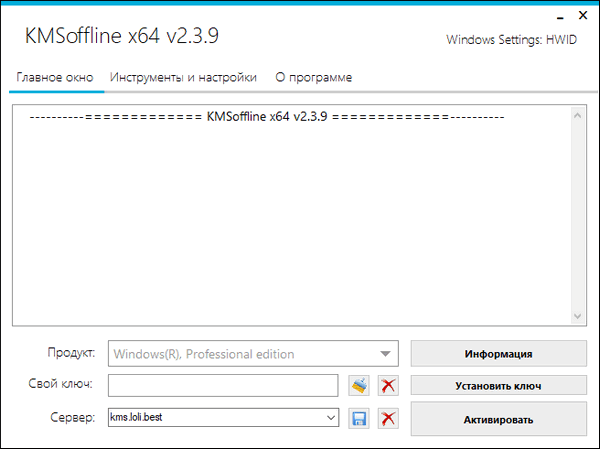Focus the Свой ключ input field
This screenshot has height=449, width=600.
223,386
